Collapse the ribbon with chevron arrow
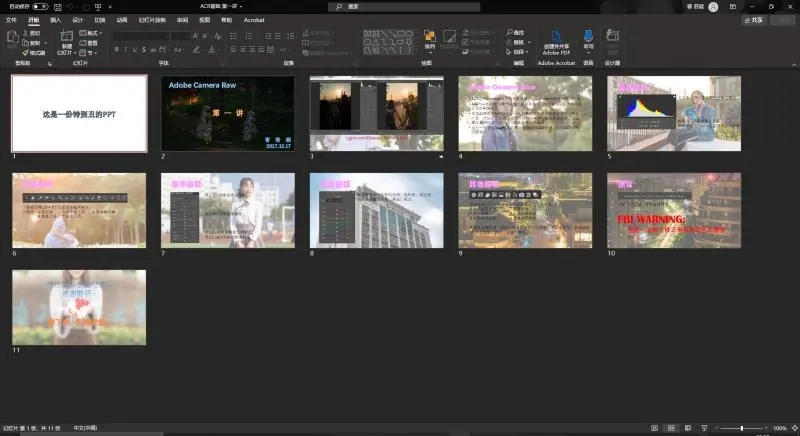 [794, 65]
